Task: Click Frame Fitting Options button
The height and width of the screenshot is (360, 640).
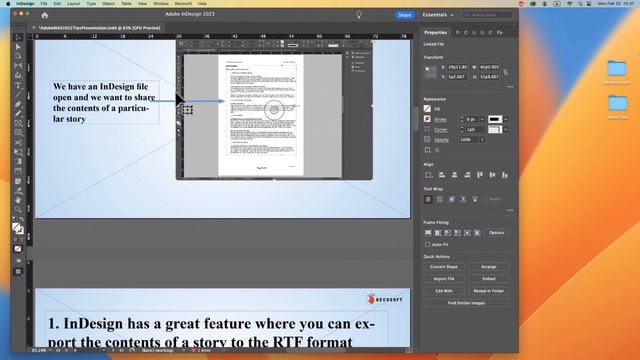Action: [x=496, y=233]
